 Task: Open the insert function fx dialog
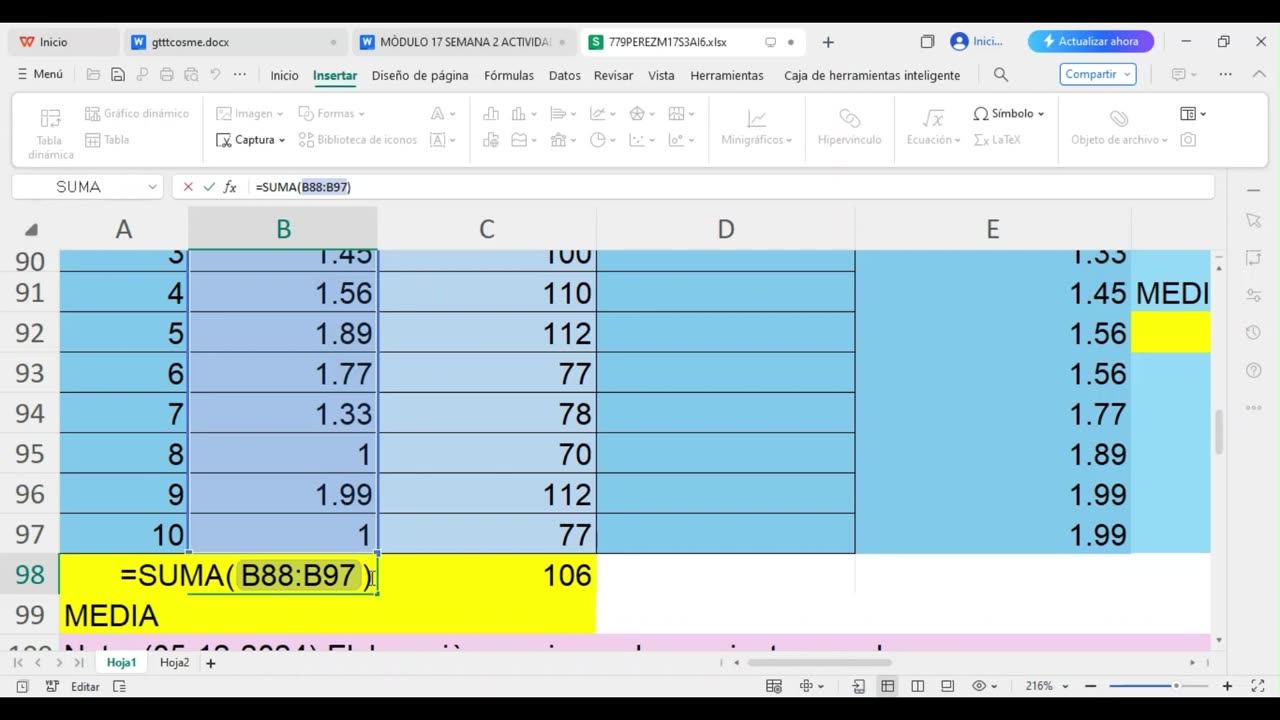tap(230, 187)
